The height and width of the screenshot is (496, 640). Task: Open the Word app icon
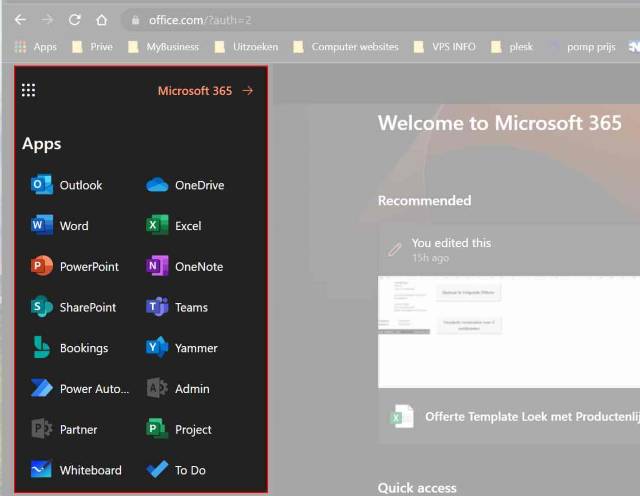click(42, 226)
